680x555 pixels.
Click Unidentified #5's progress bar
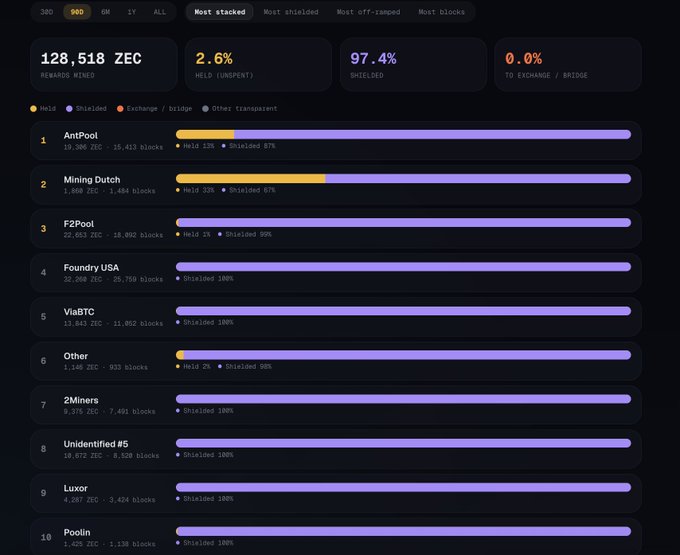coord(404,443)
